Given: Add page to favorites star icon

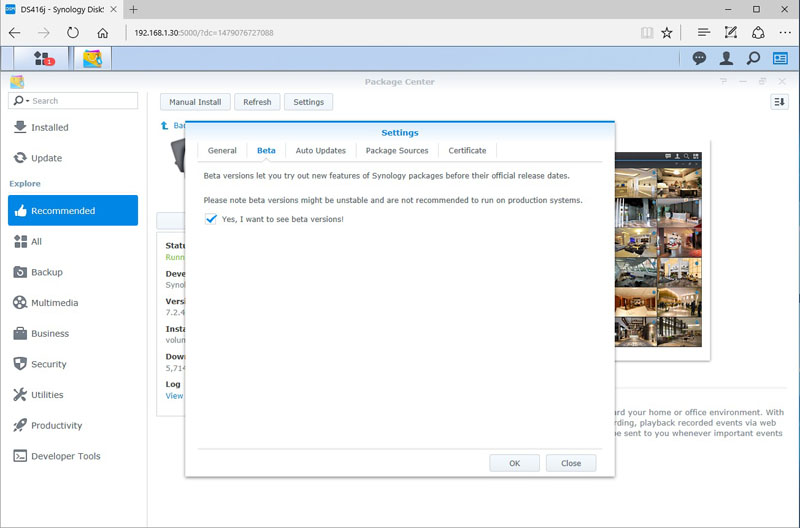Looking at the screenshot, I should 666,33.
